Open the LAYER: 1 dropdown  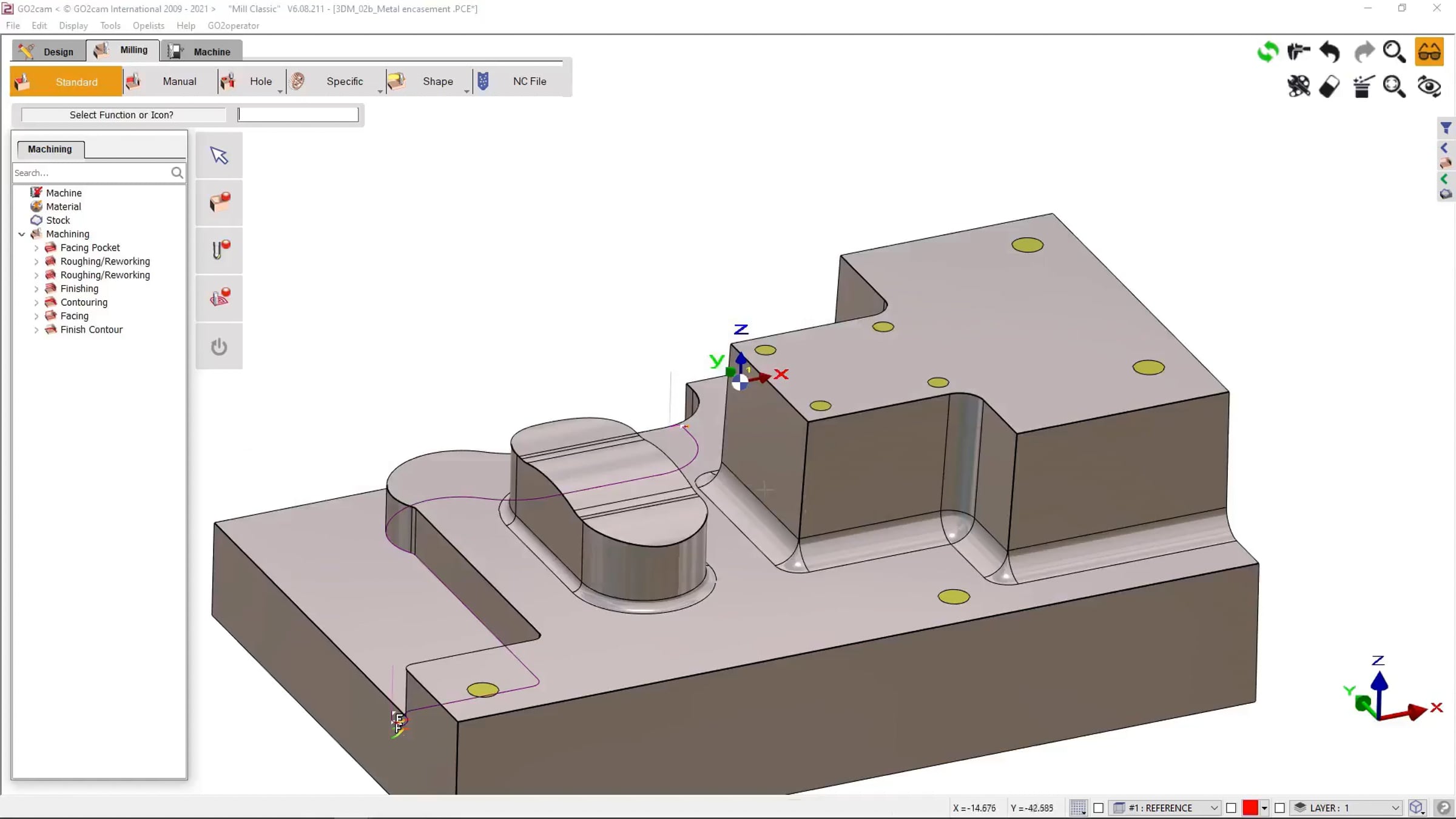(1346, 808)
